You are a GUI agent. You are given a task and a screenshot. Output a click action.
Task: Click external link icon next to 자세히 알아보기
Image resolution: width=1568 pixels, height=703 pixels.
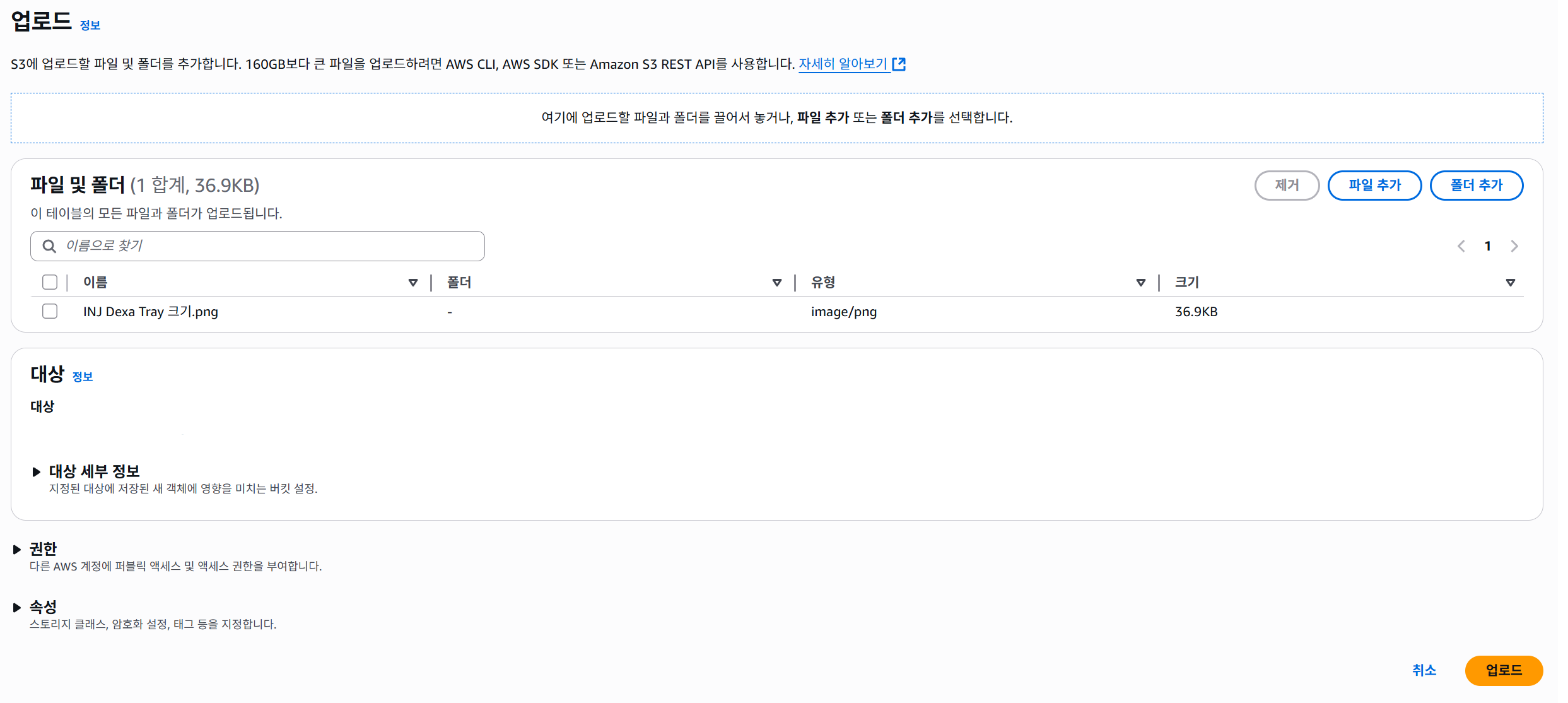click(x=899, y=64)
